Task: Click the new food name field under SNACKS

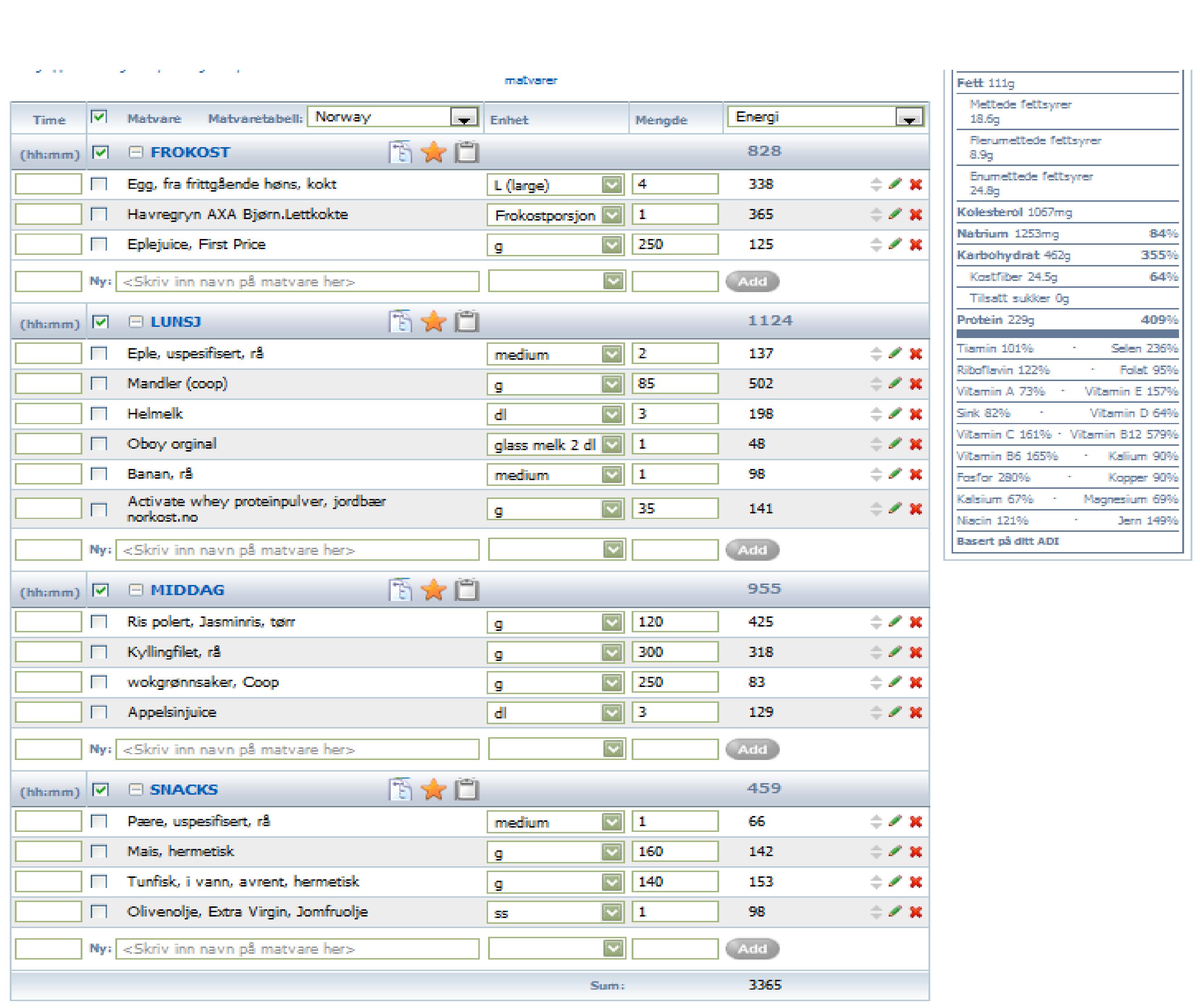Action: tap(297, 949)
